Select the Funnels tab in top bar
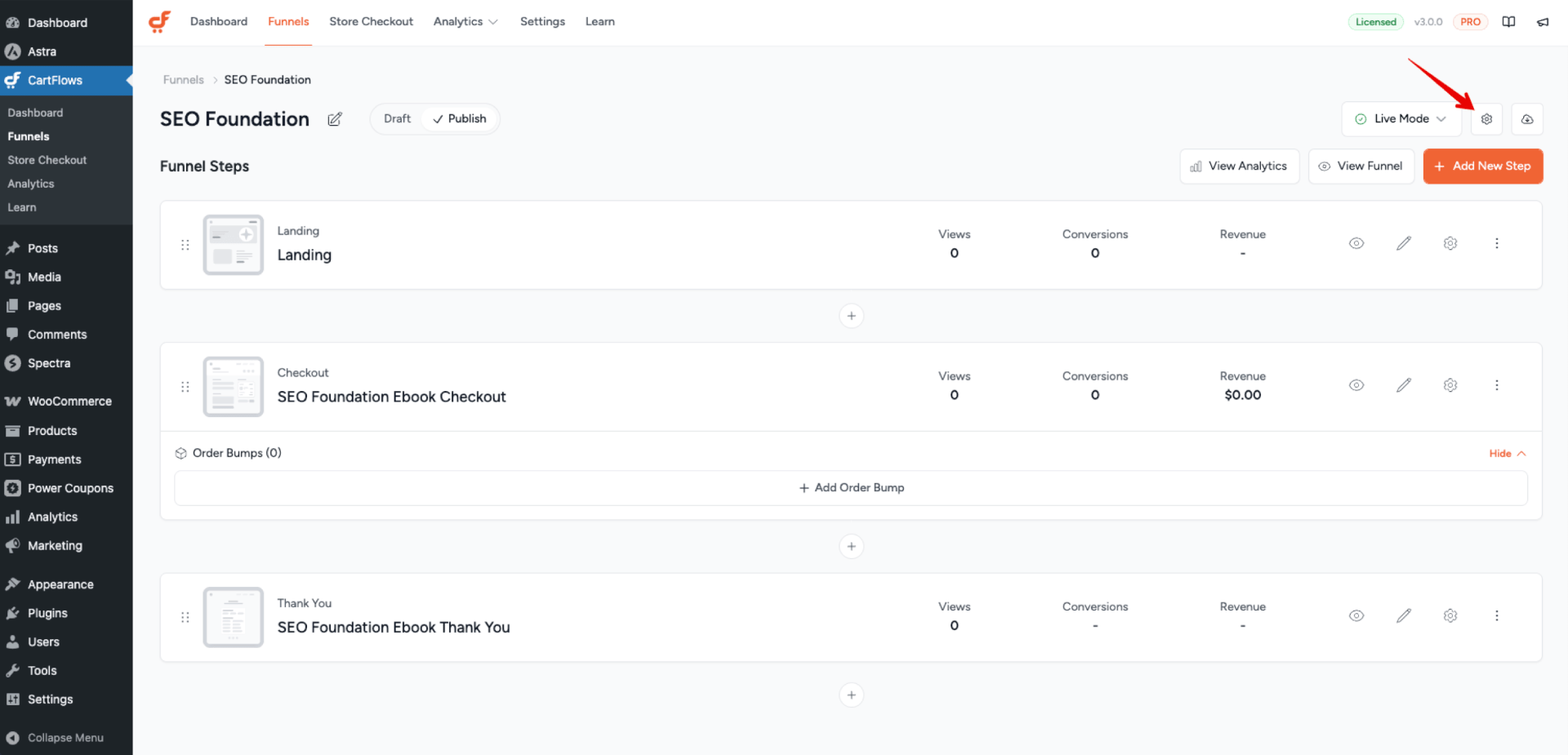The height and width of the screenshot is (755, 1568). (x=288, y=22)
